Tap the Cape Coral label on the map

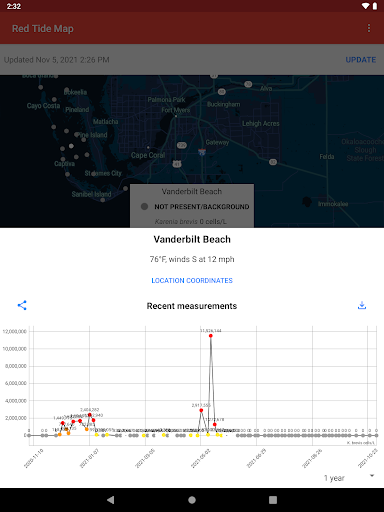tap(148, 155)
